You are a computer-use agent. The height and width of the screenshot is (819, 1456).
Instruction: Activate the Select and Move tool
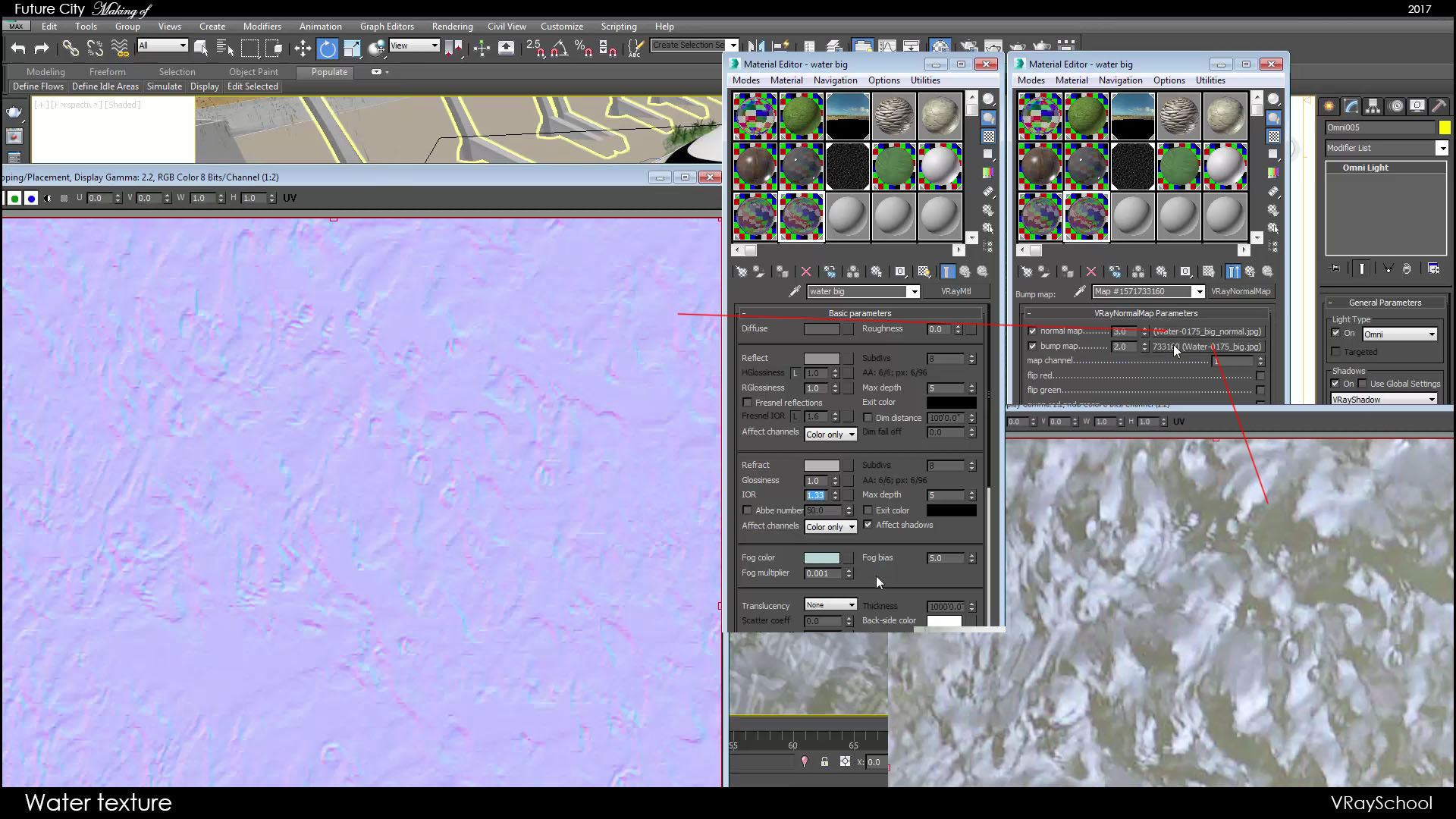point(302,48)
